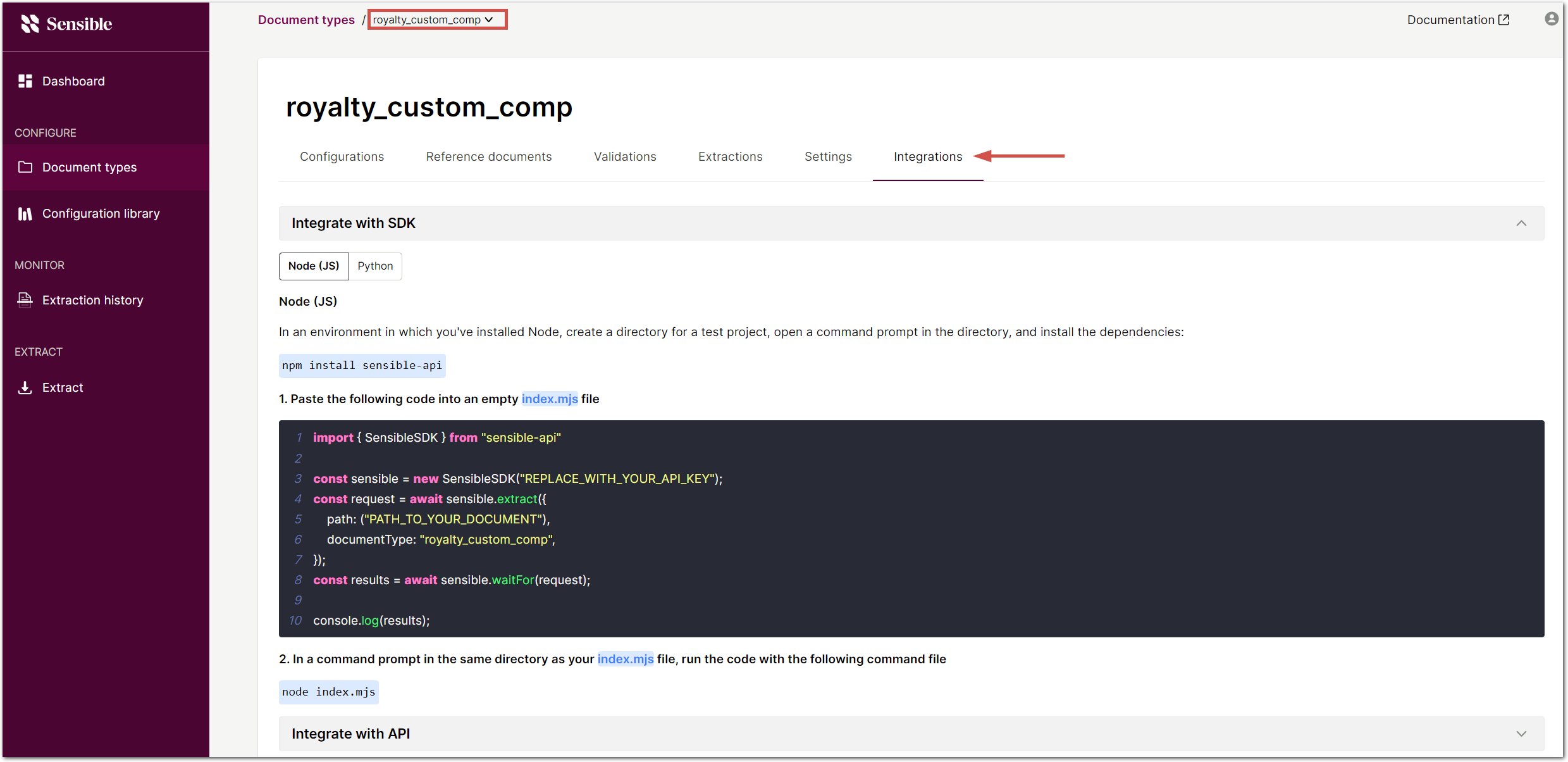Expand the Integrate with API section
Screen dimensions: 1568x762
click(1521, 734)
